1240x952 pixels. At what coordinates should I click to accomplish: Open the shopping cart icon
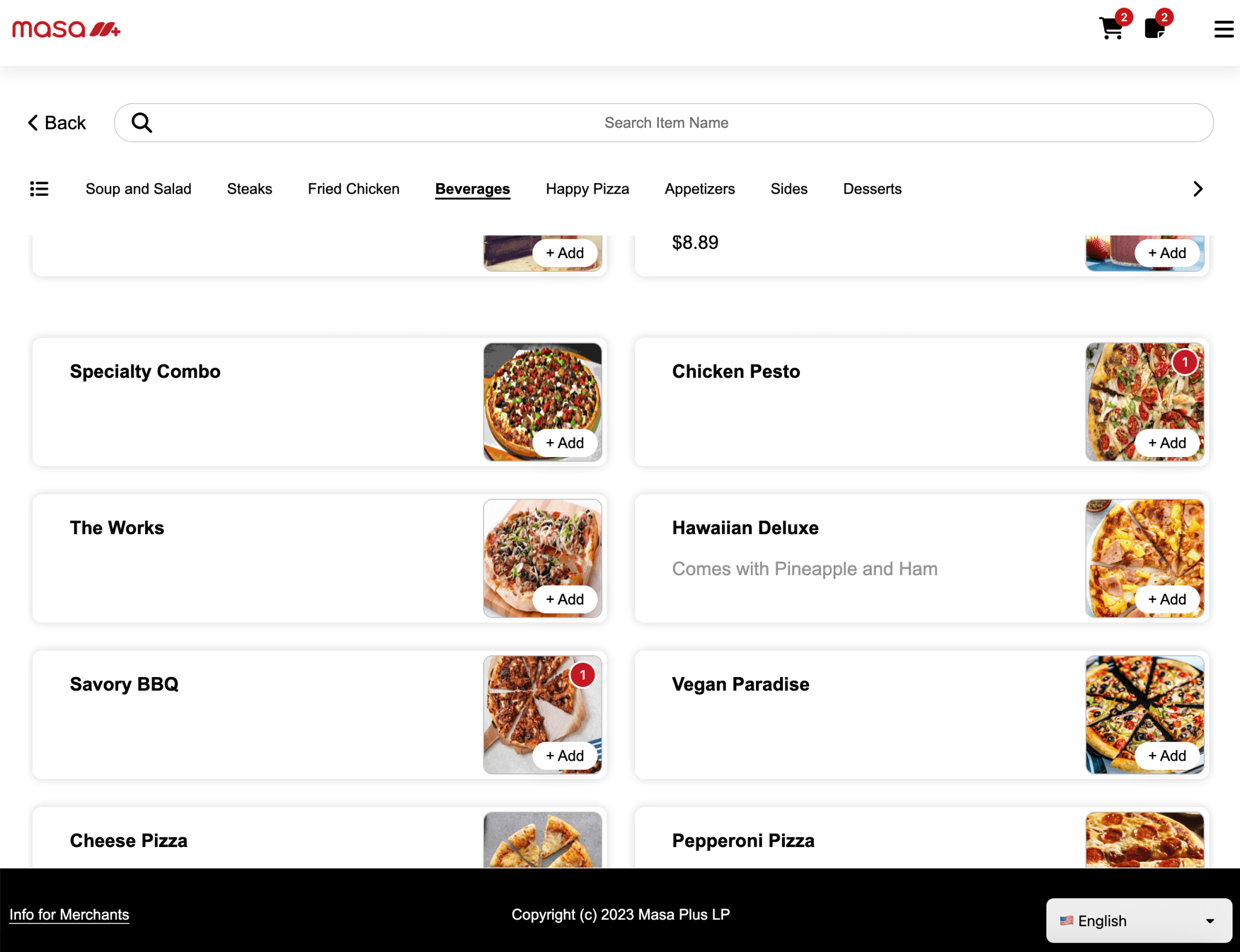pyautogui.click(x=1112, y=28)
